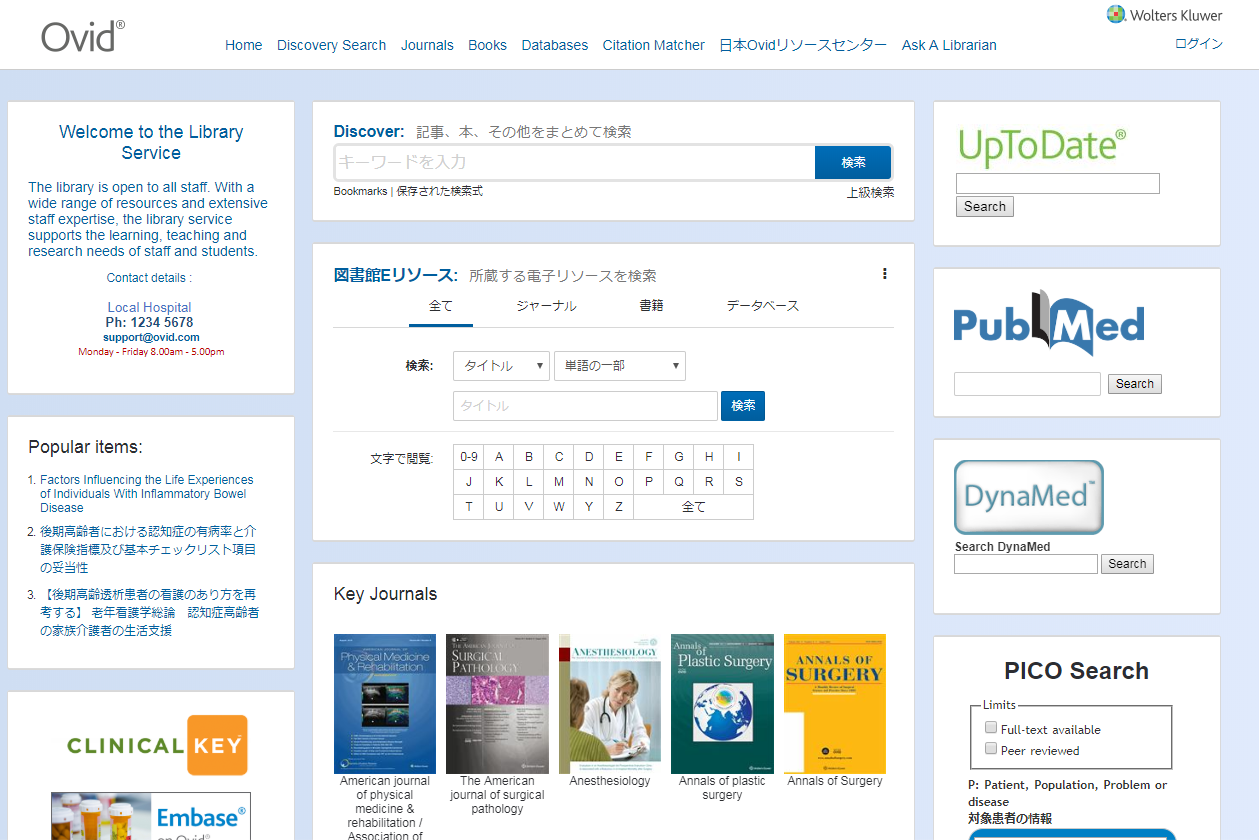Image resolution: width=1259 pixels, height=840 pixels.
Task: Click the Wolters Kluwer logo
Action: tap(1164, 14)
